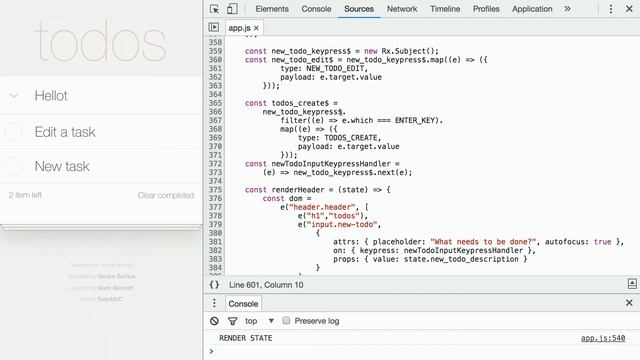640x360 pixels.
Task: Open the Network tab
Action: tap(402, 9)
